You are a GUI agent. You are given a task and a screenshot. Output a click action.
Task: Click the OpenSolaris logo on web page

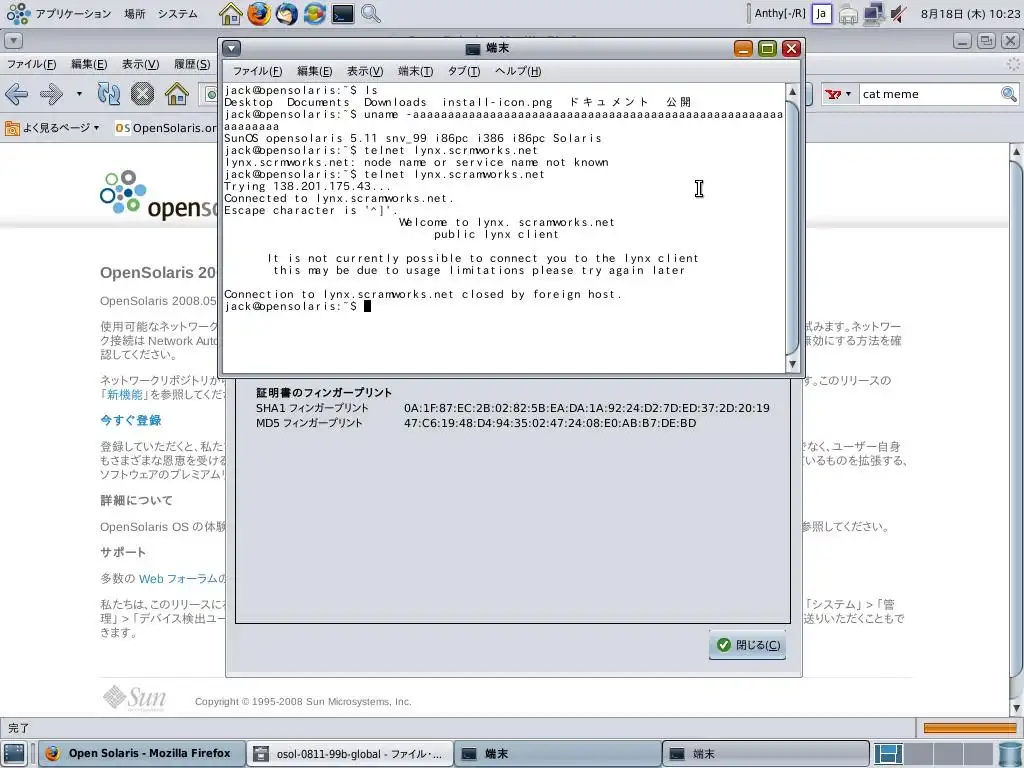159,195
